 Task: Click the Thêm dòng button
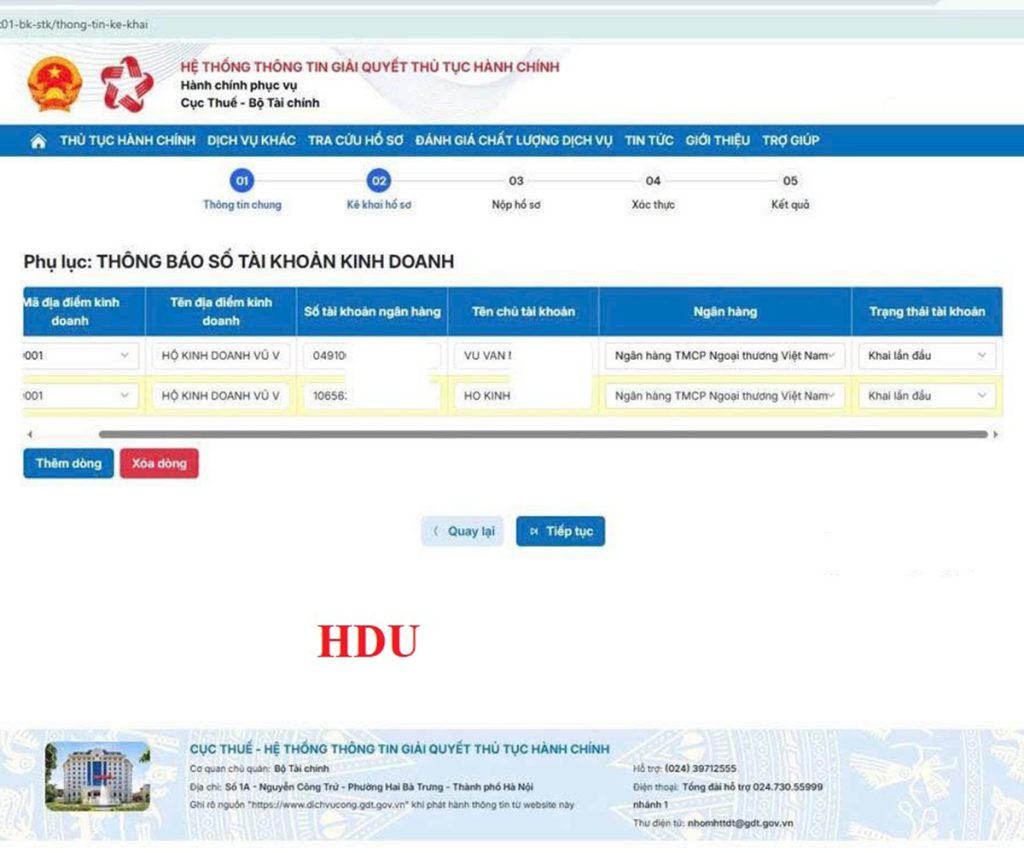pos(69,464)
